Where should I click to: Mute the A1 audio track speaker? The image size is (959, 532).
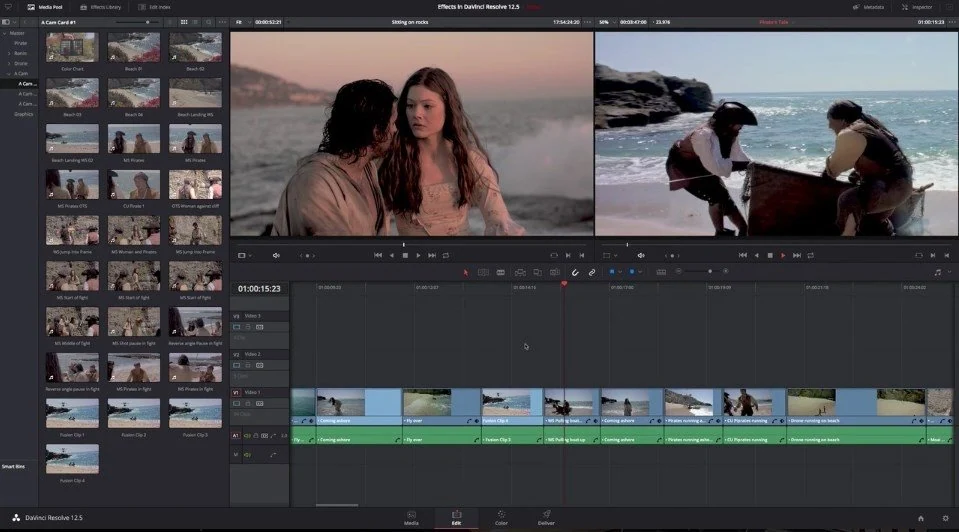[x=248, y=435]
